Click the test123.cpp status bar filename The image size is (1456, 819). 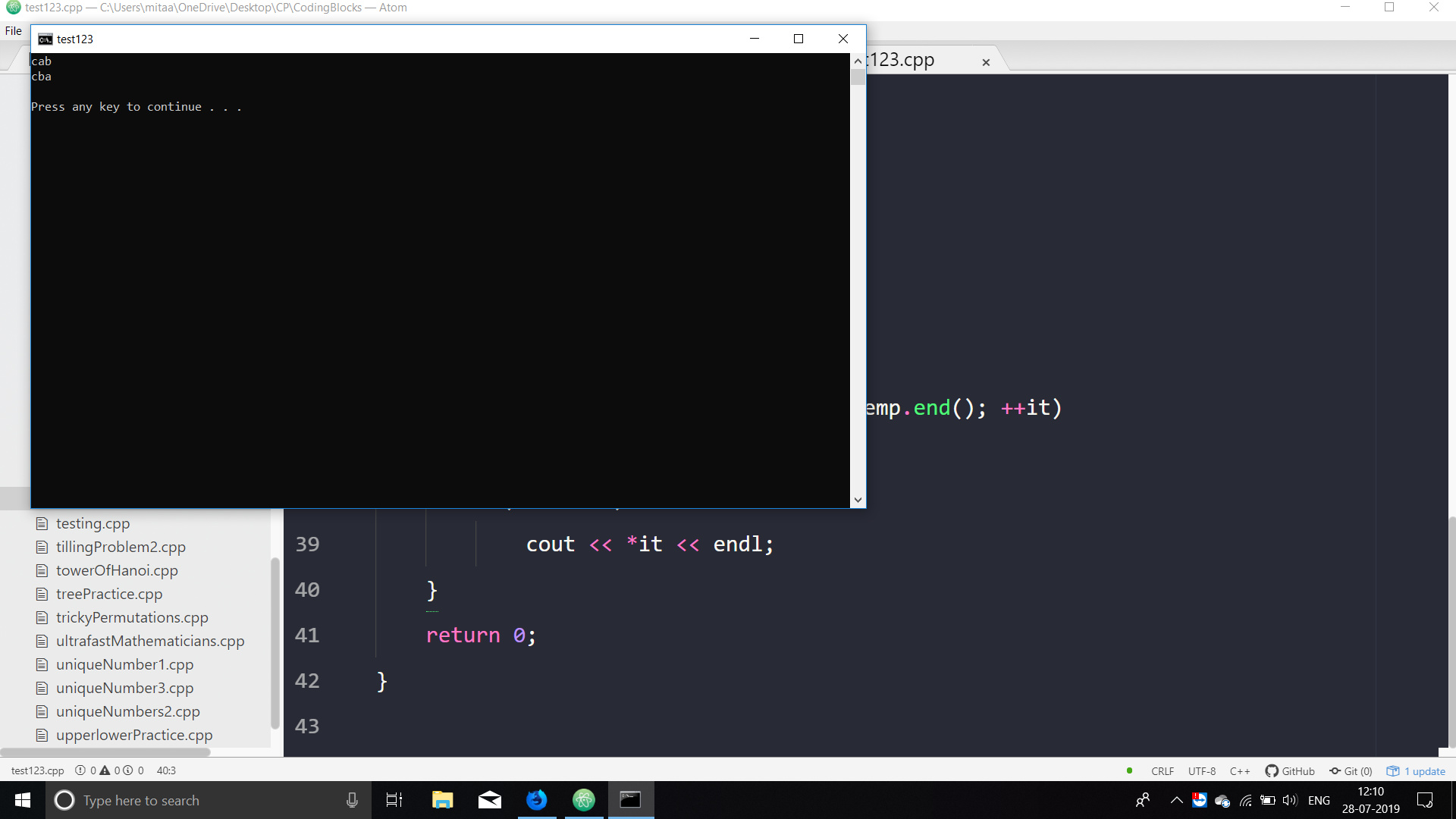coord(38,770)
